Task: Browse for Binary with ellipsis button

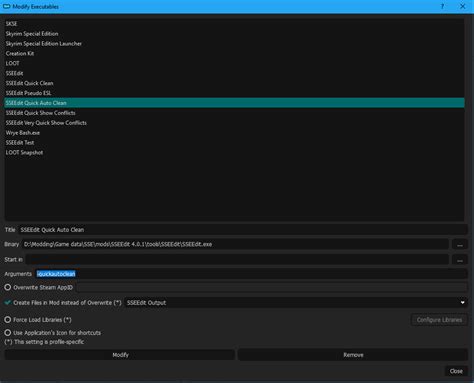Action: tap(460, 245)
